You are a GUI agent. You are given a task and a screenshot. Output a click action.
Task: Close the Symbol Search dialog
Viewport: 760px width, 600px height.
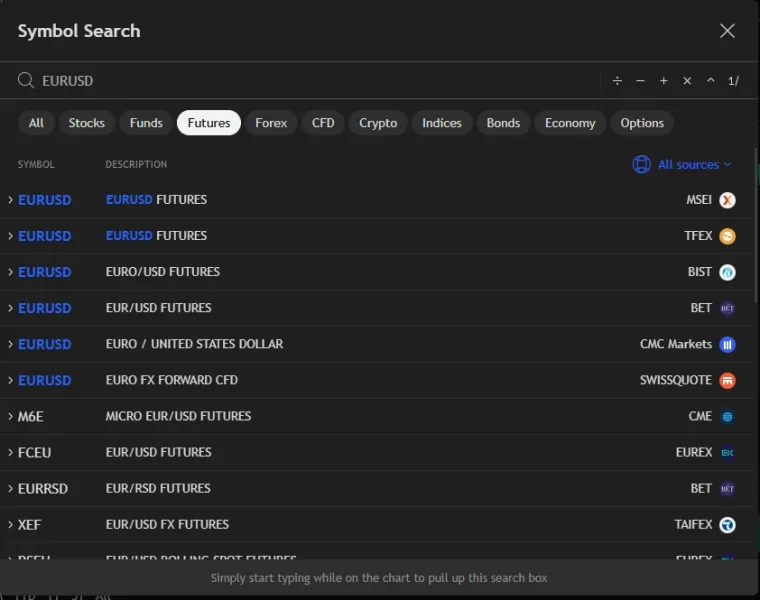click(x=727, y=31)
